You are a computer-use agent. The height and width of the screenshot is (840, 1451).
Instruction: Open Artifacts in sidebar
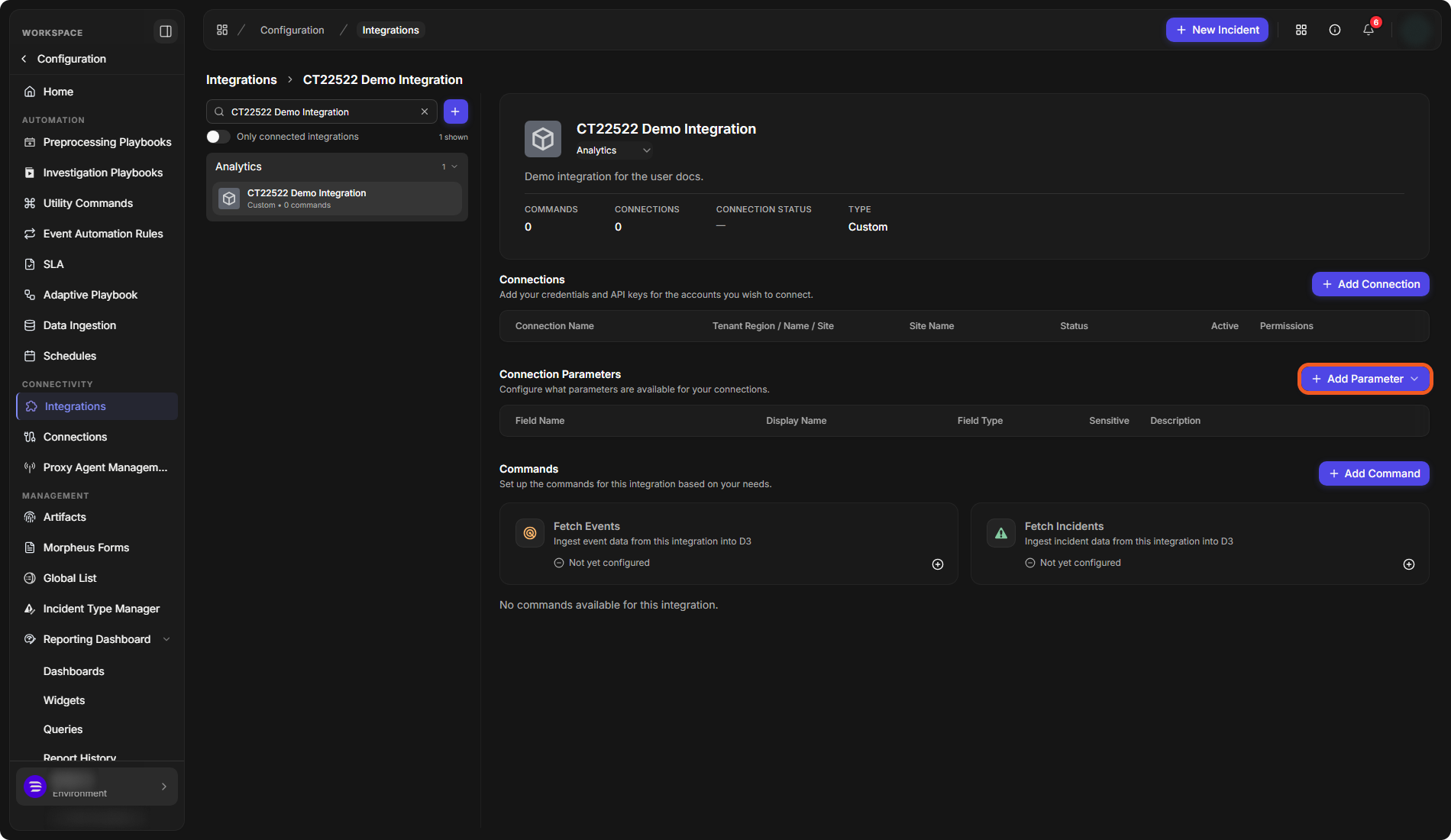[97, 517]
